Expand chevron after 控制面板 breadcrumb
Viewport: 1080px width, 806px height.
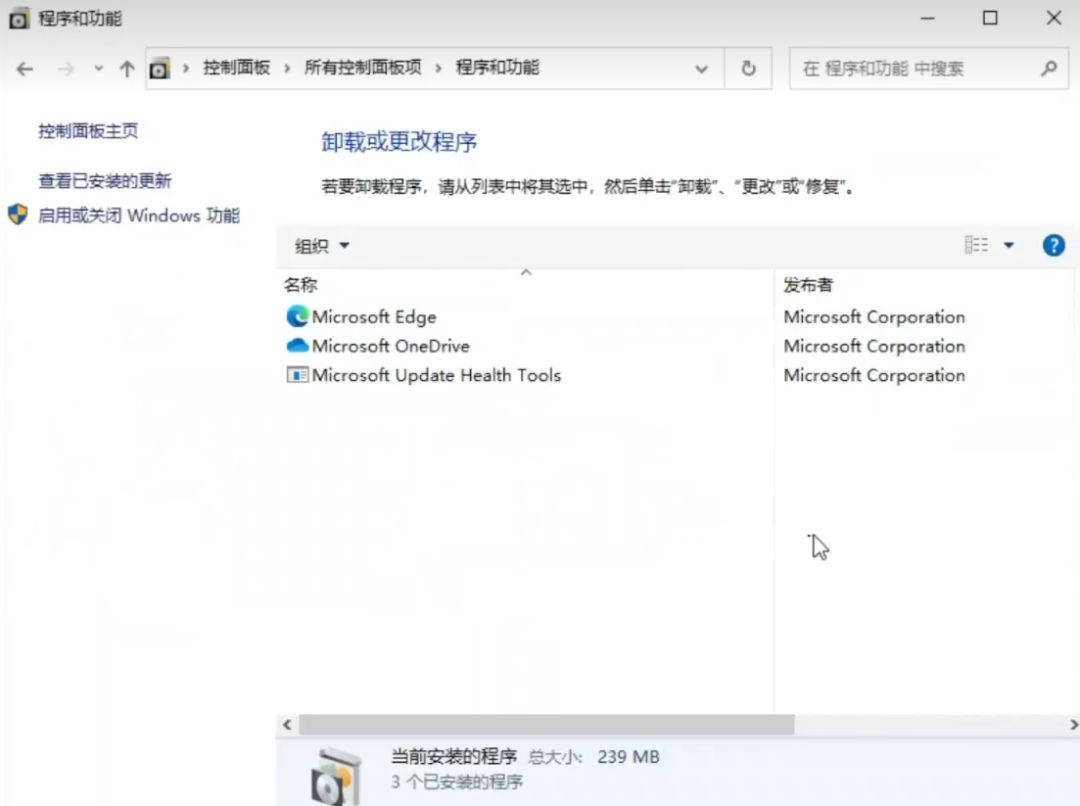click(287, 68)
